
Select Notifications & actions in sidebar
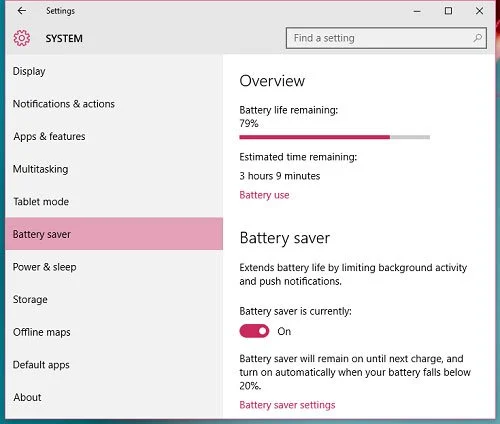pos(114,104)
